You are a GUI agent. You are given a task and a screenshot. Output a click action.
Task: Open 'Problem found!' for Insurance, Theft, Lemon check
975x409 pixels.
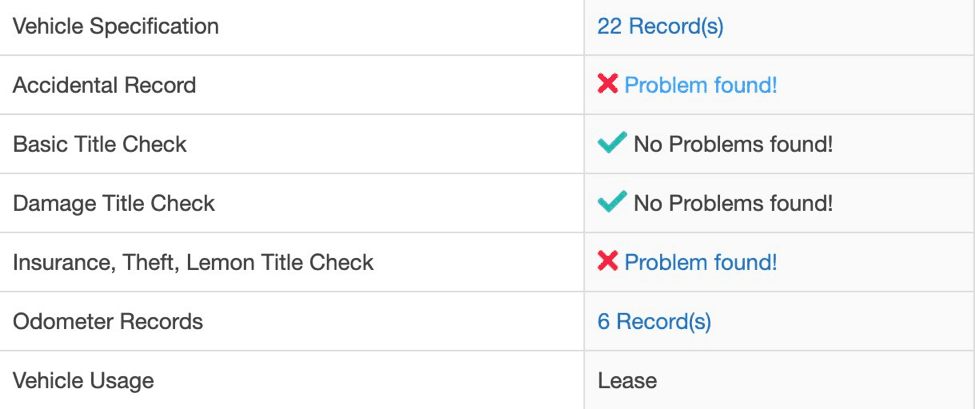pos(700,262)
